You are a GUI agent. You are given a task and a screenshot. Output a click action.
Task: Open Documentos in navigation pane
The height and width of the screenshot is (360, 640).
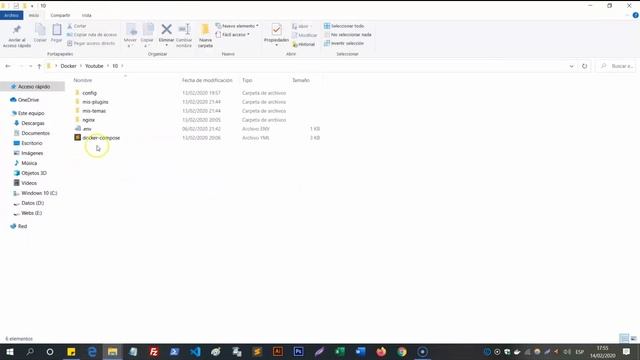(36, 133)
